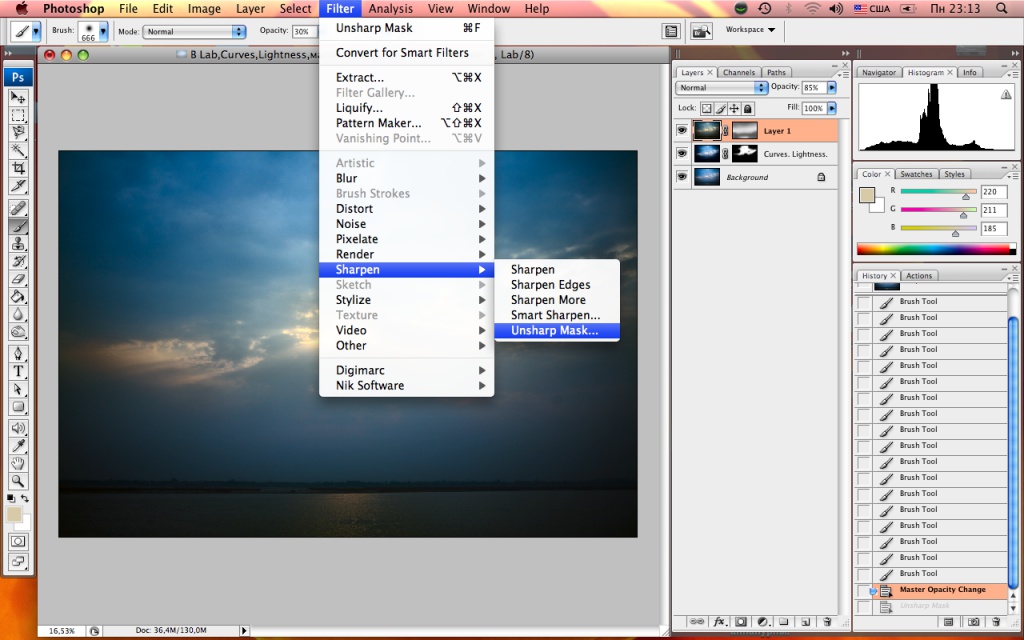Viewport: 1024px width, 640px height.
Task: Delete layer using Layers panel trash icon
Action: (x=826, y=621)
